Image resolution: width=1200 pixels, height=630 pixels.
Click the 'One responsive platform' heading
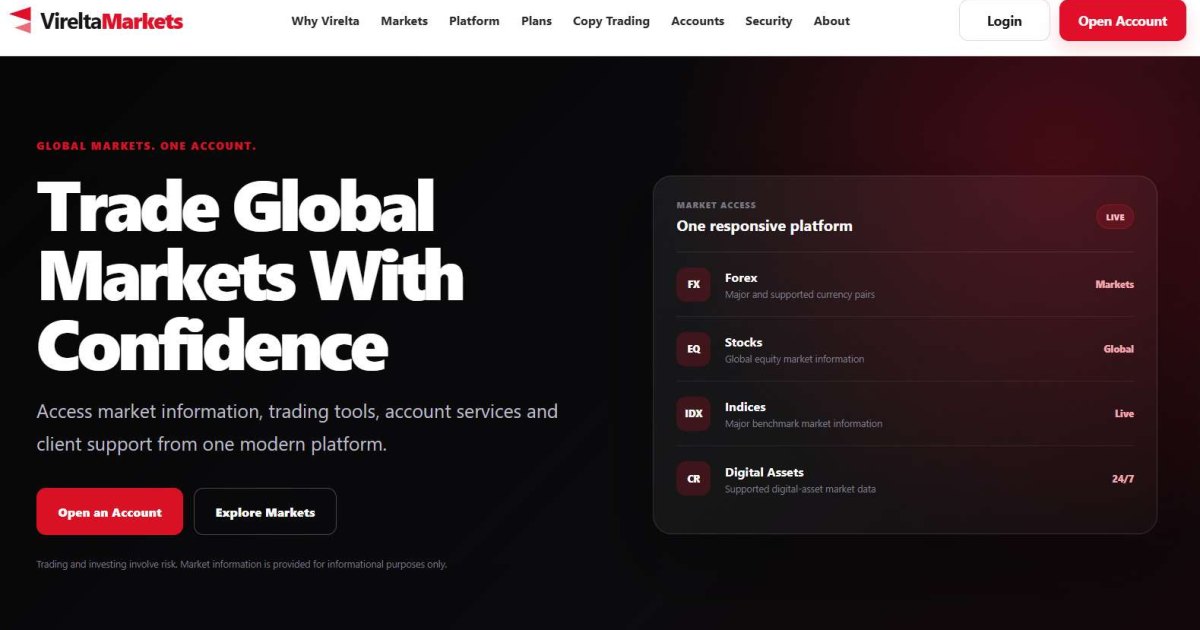point(764,226)
